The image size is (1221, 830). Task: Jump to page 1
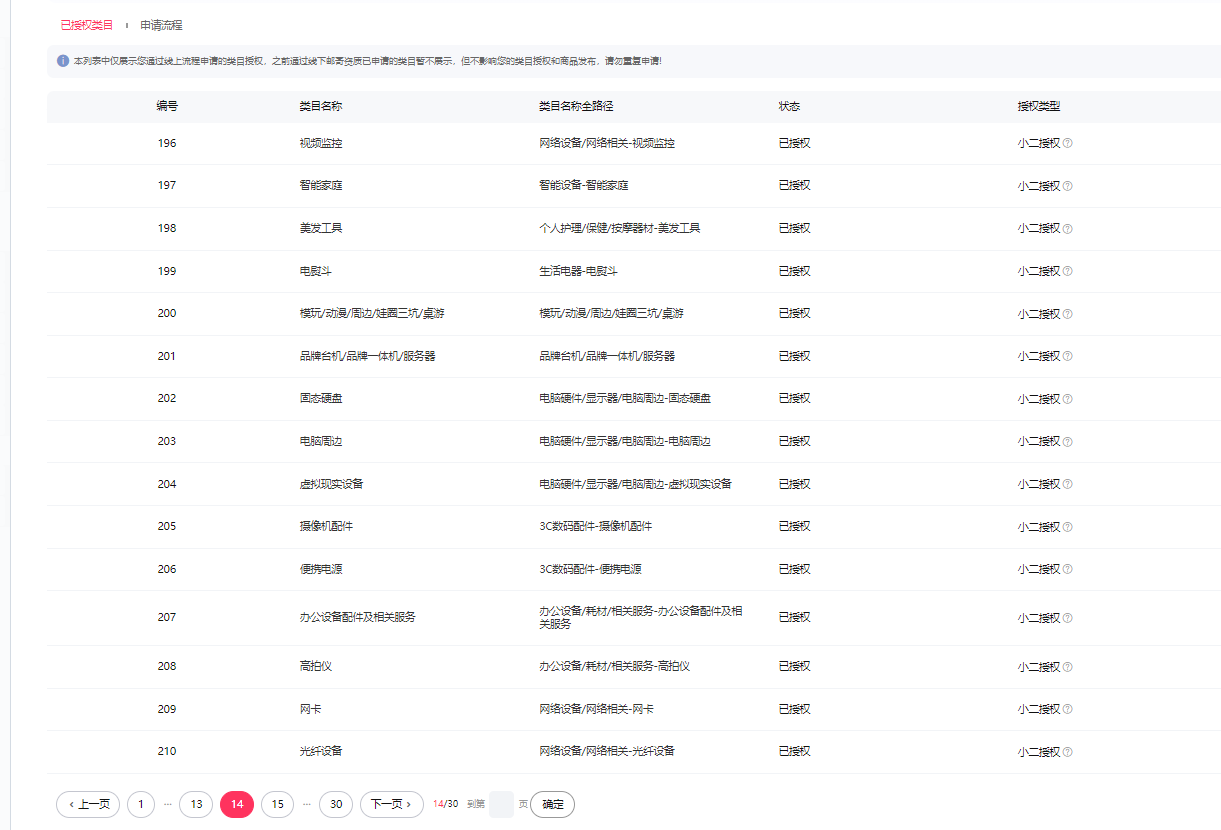point(141,804)
